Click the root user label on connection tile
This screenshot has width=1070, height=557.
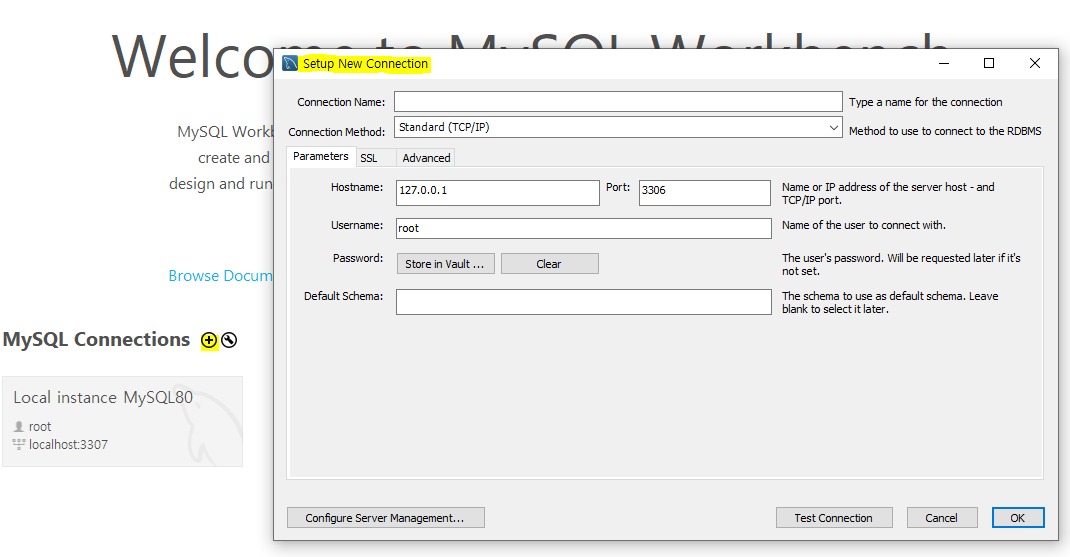40,427
